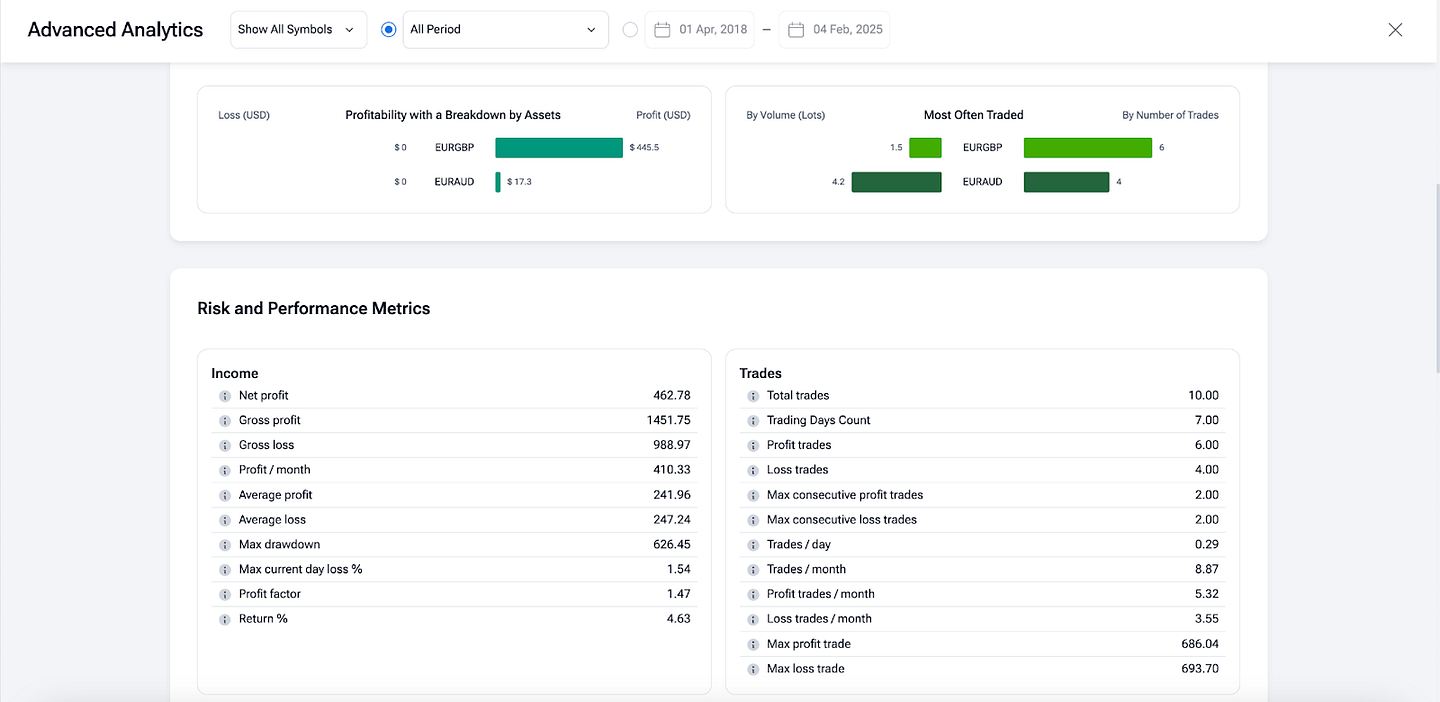Click info icon beside Trading Days Count
The height and width of the screenshot is (702, 1440).
coord(753,421)
